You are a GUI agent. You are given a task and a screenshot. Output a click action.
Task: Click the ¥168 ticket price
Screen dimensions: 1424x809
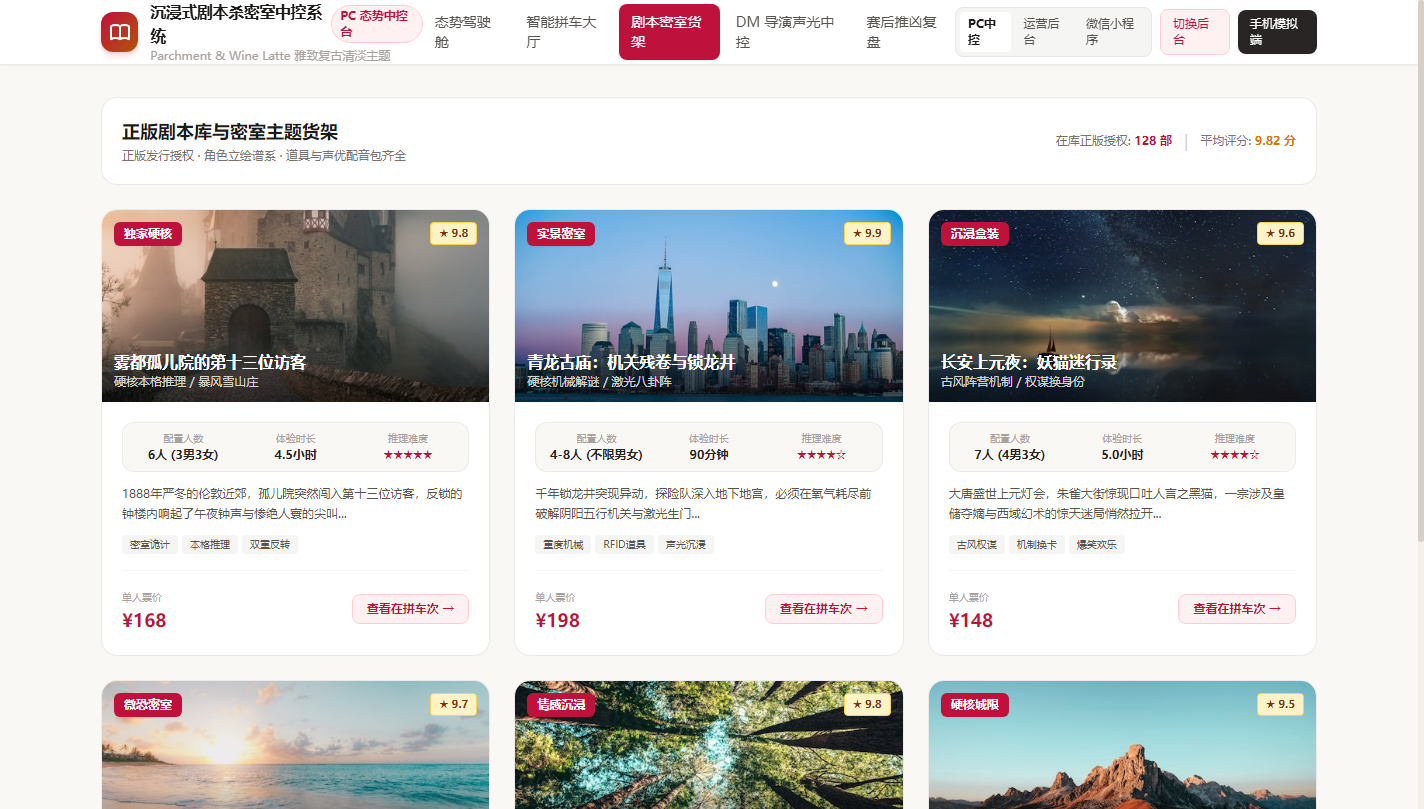(144, 620)
